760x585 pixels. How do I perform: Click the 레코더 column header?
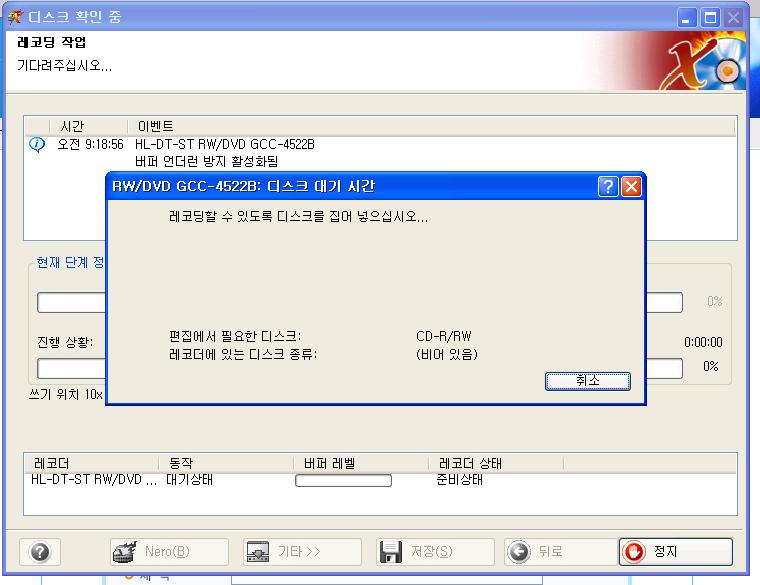tap(91, 463)
